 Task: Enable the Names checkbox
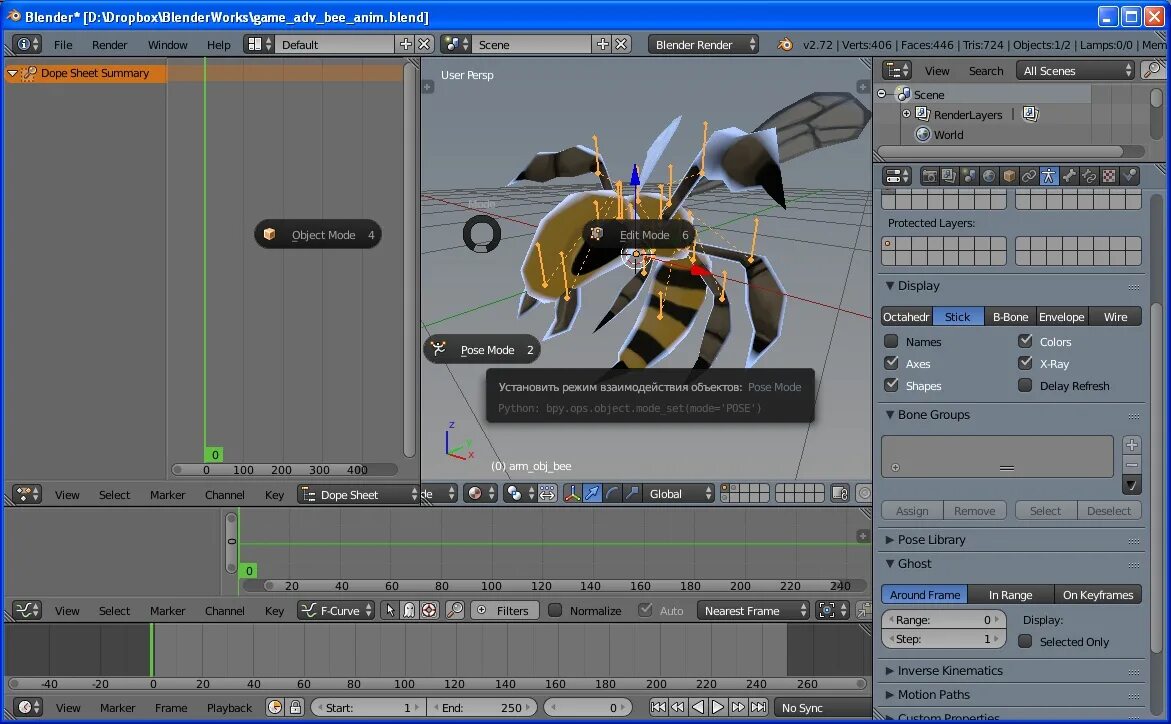tap(891, 342)
